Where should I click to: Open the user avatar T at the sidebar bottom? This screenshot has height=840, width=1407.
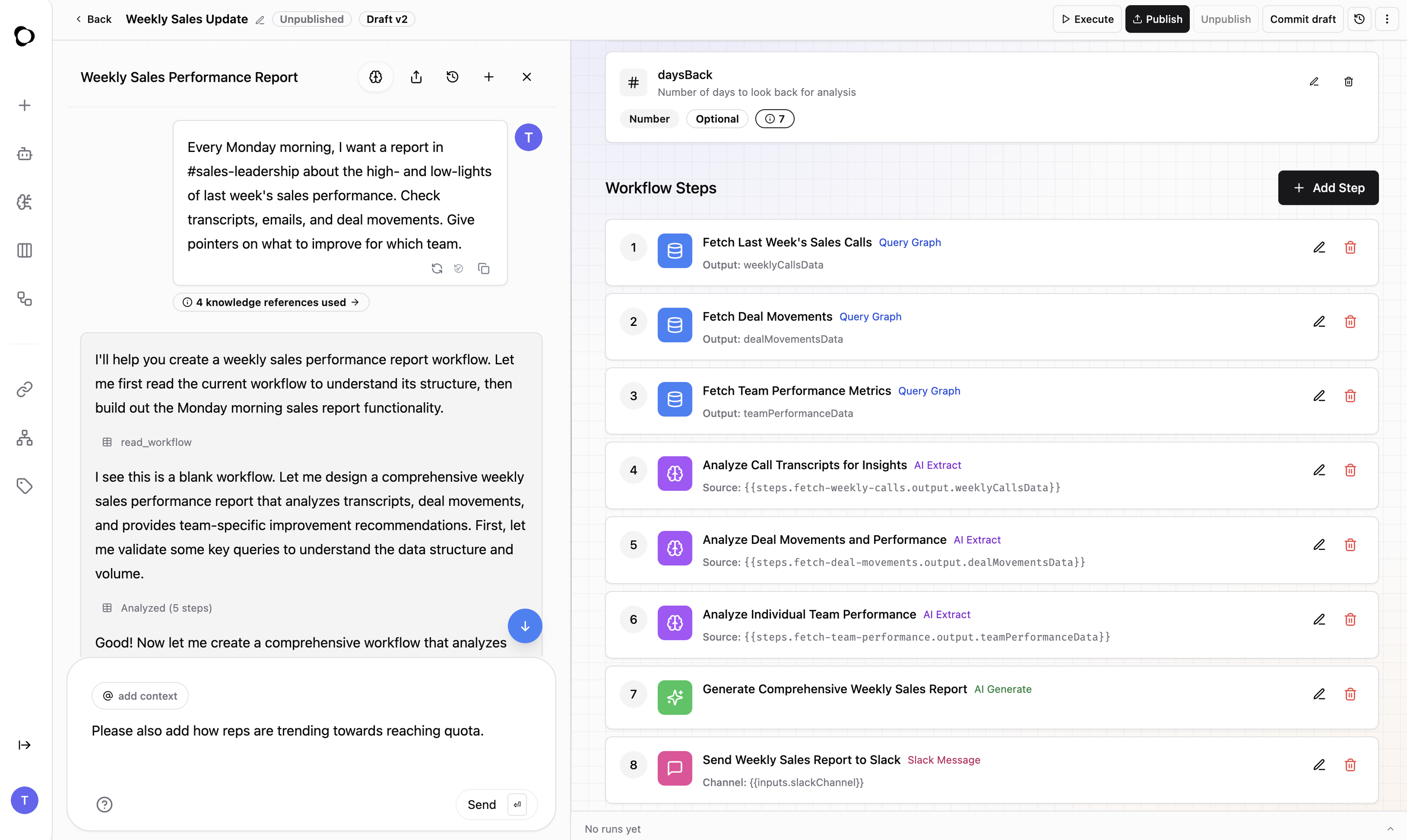24,800
